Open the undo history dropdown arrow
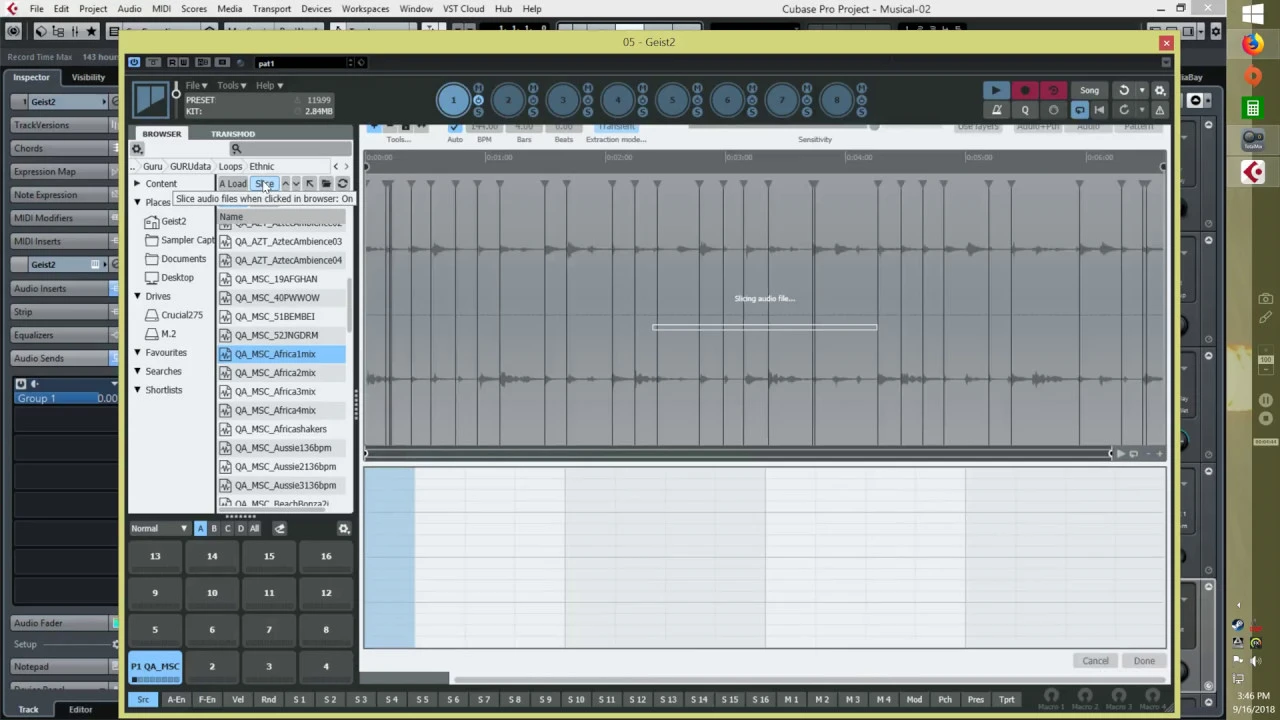The height and width of the screenshot is (720, 1280). (1141, 90)
